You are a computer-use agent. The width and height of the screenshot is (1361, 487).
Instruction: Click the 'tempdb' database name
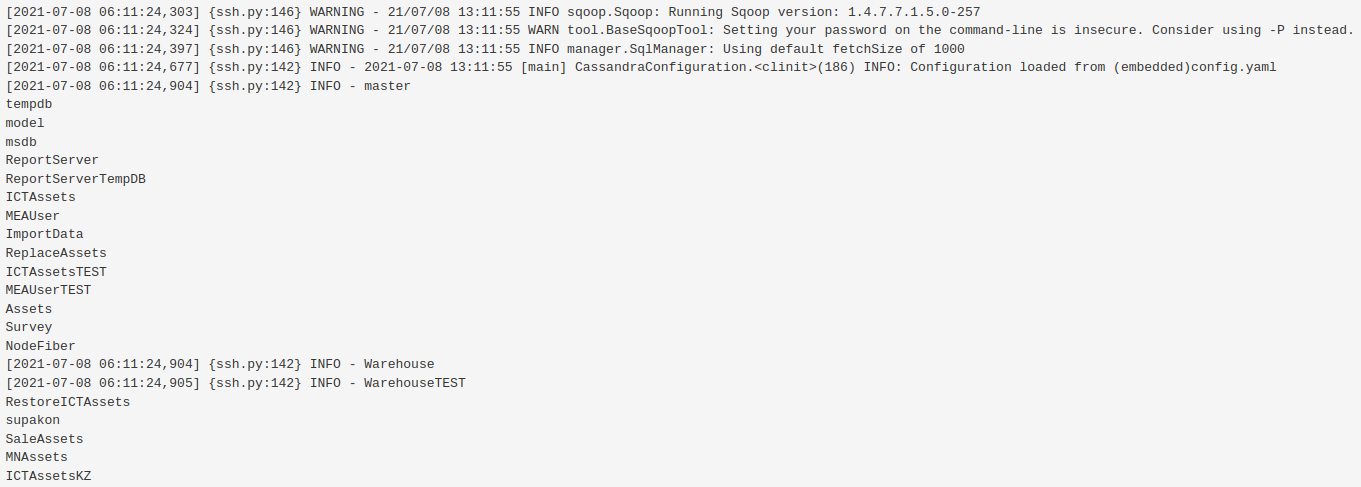[x=29, y=104]
